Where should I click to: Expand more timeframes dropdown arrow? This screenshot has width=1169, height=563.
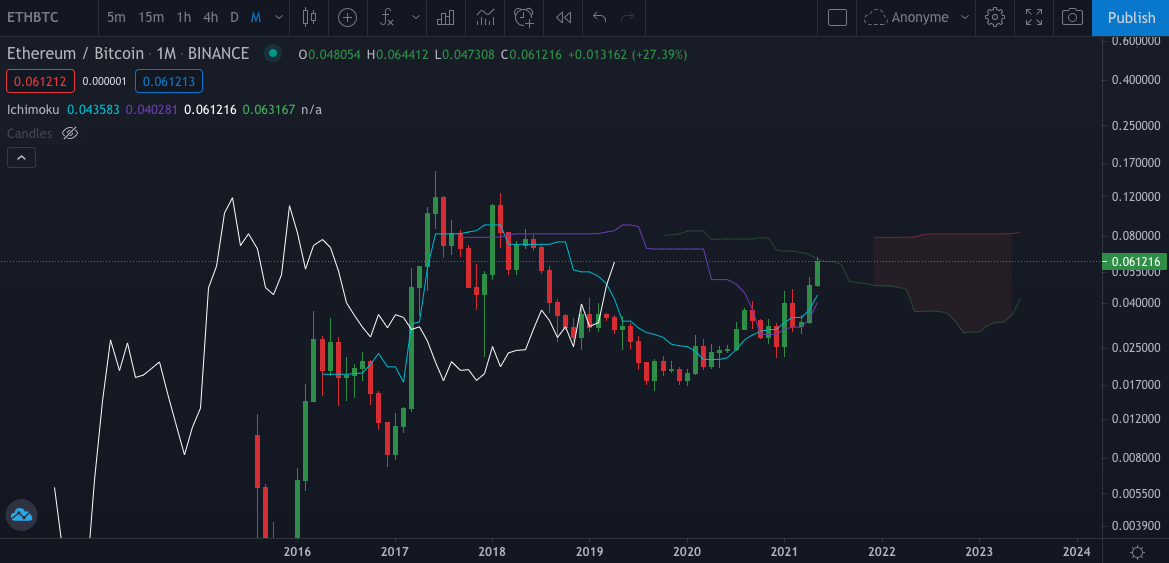coord(279,17)
